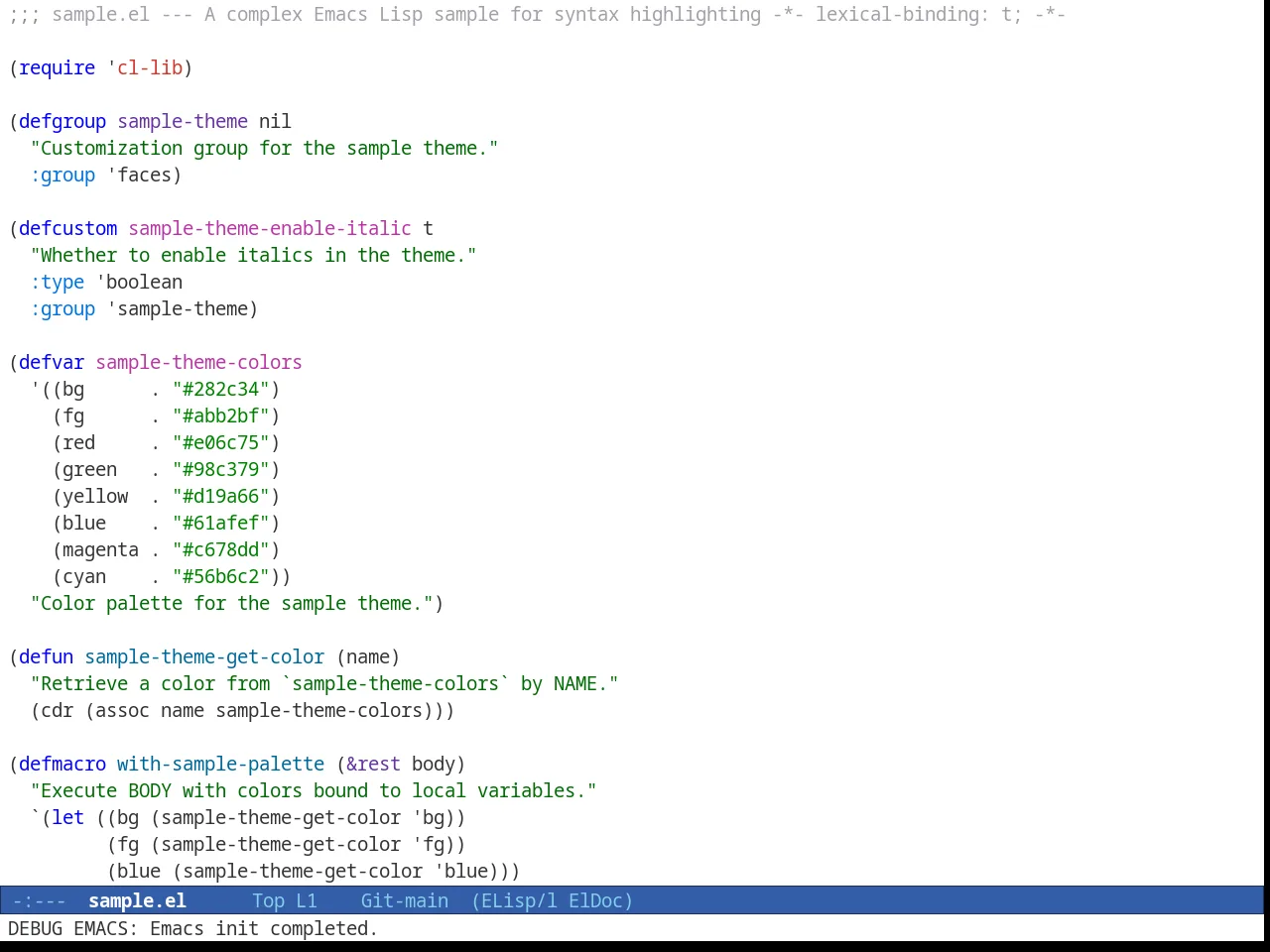This screenshot has width=1270, height=952.
Task: Click the echo area message 'Emacs init completed.'
Action: 264,928
